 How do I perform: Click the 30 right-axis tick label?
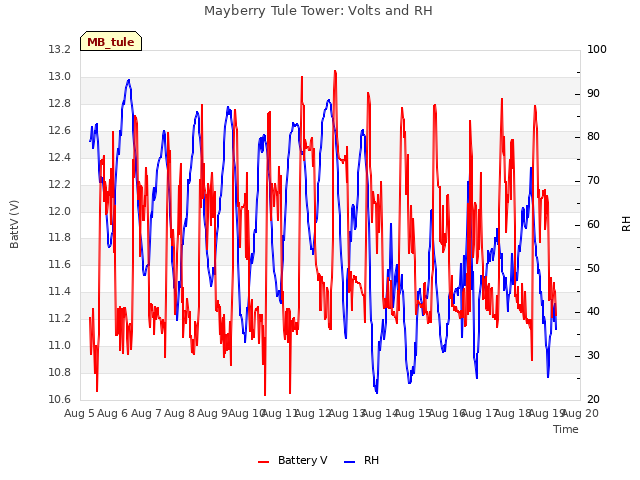coord(593,356)
